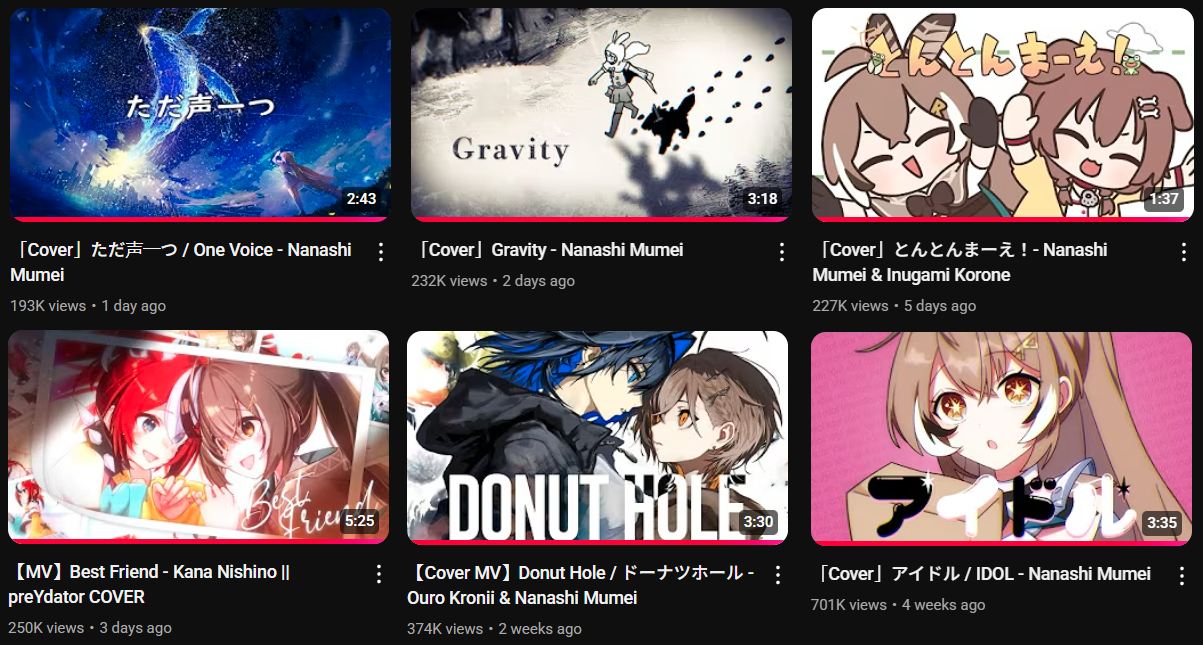Click the 3:30 duration badge on Donut Hole

coord(759,522)
